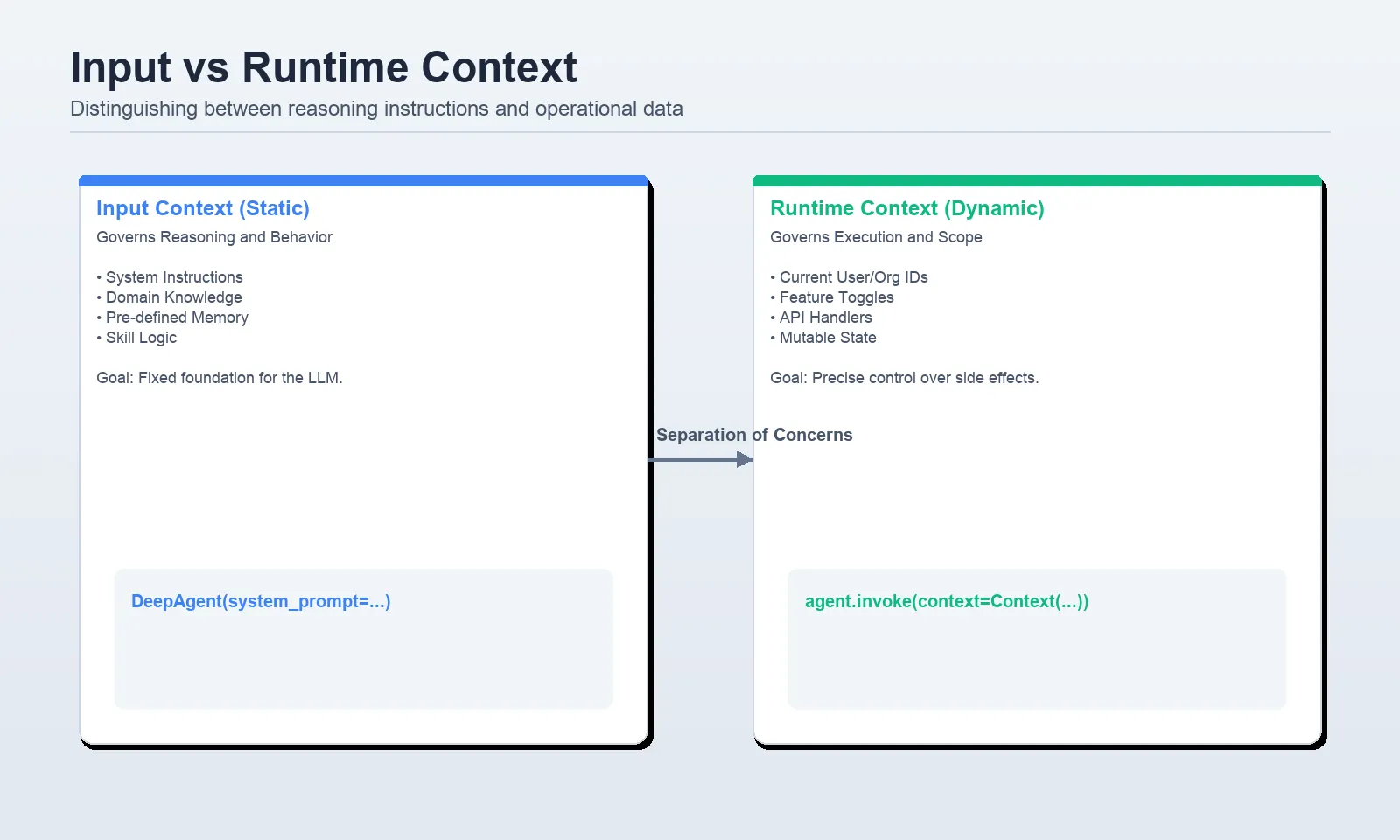The image size is (1400, 840).
Task: Click the Goal: Fixed foundation text
Action: [x=220, y=378]
